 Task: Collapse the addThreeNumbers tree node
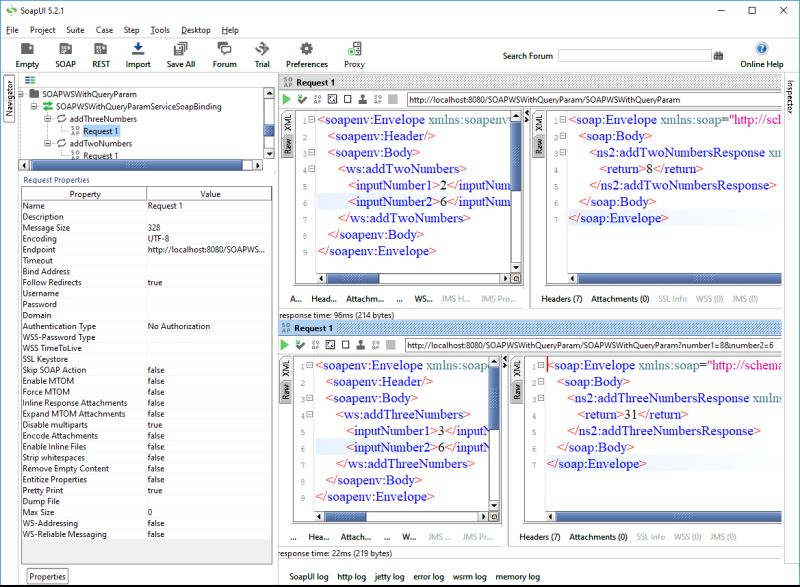coord(47,119)
